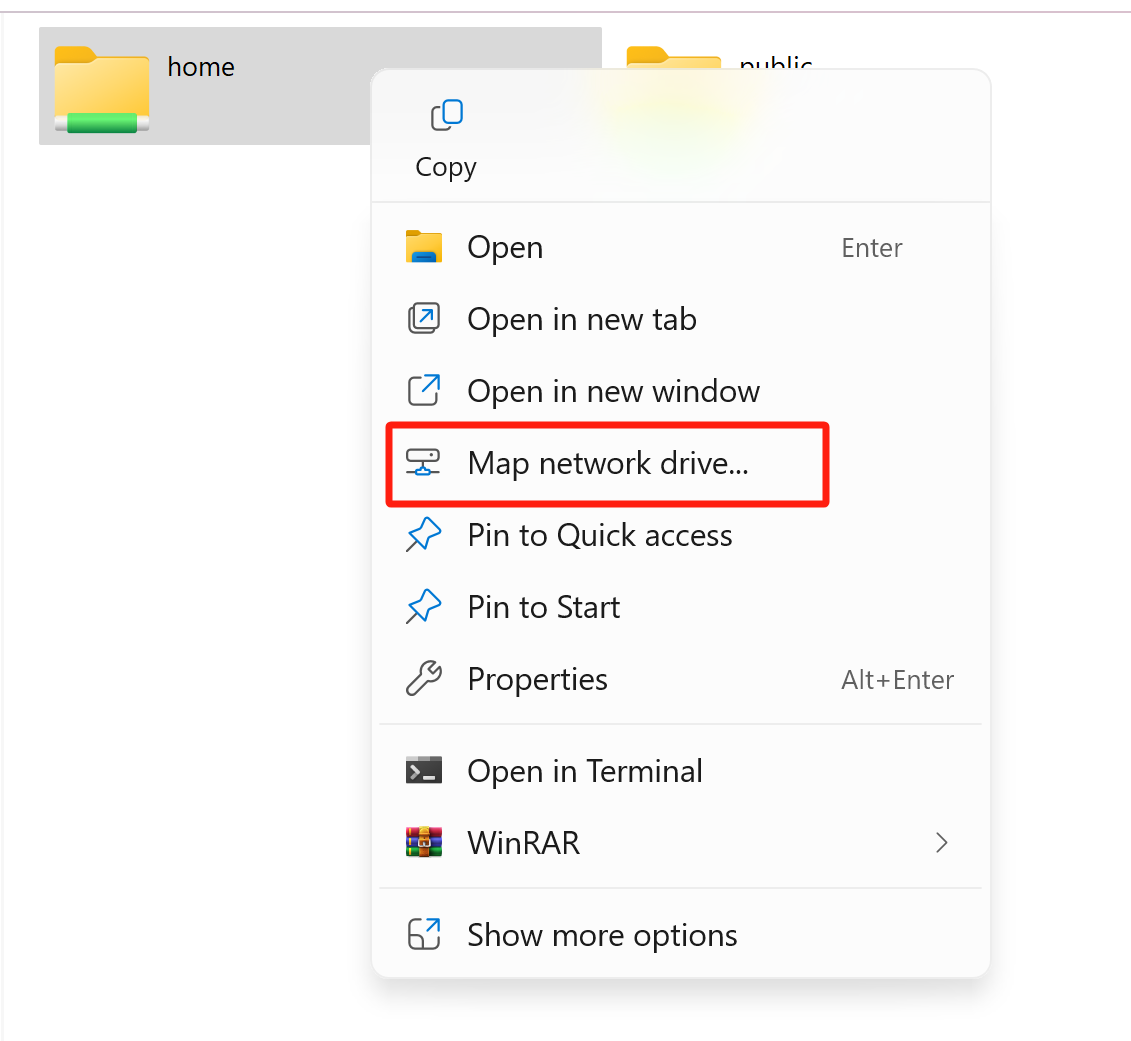This screenshot has height=1041, width=1131.
Task: Choose the Map network drive... text
Action: [x=607, y=463]
